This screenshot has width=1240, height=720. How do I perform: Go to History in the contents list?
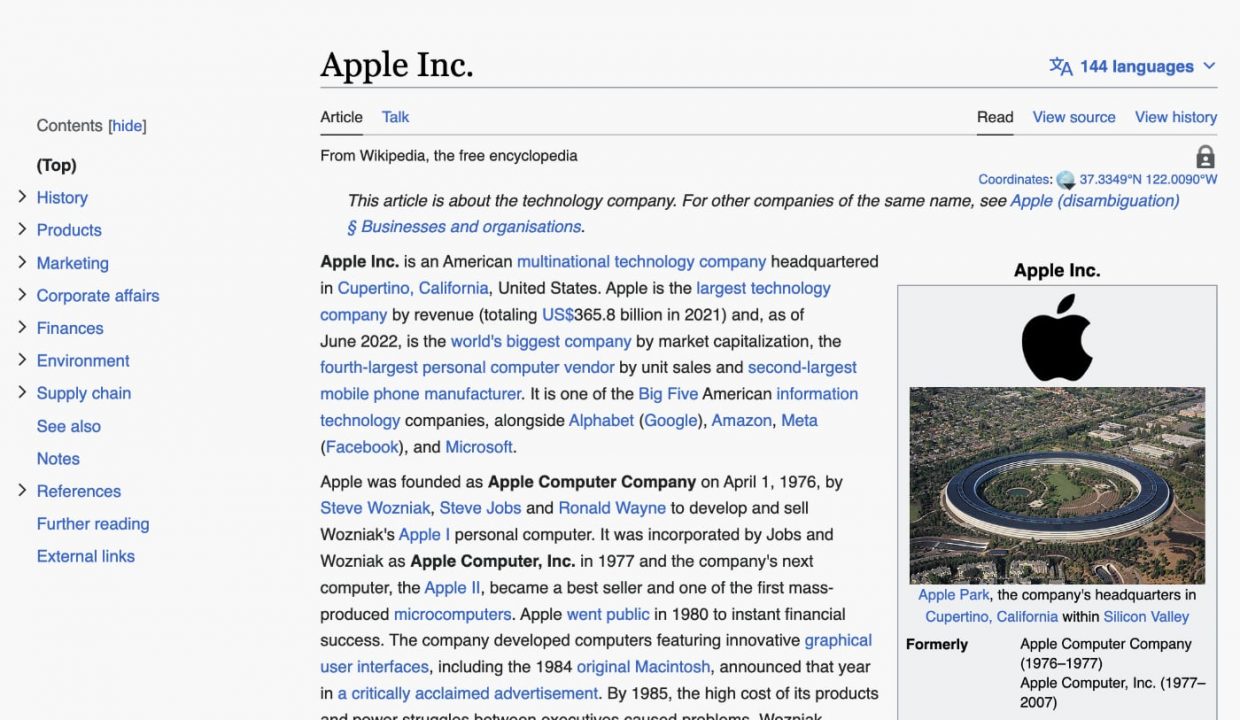(x=62, y=198)
